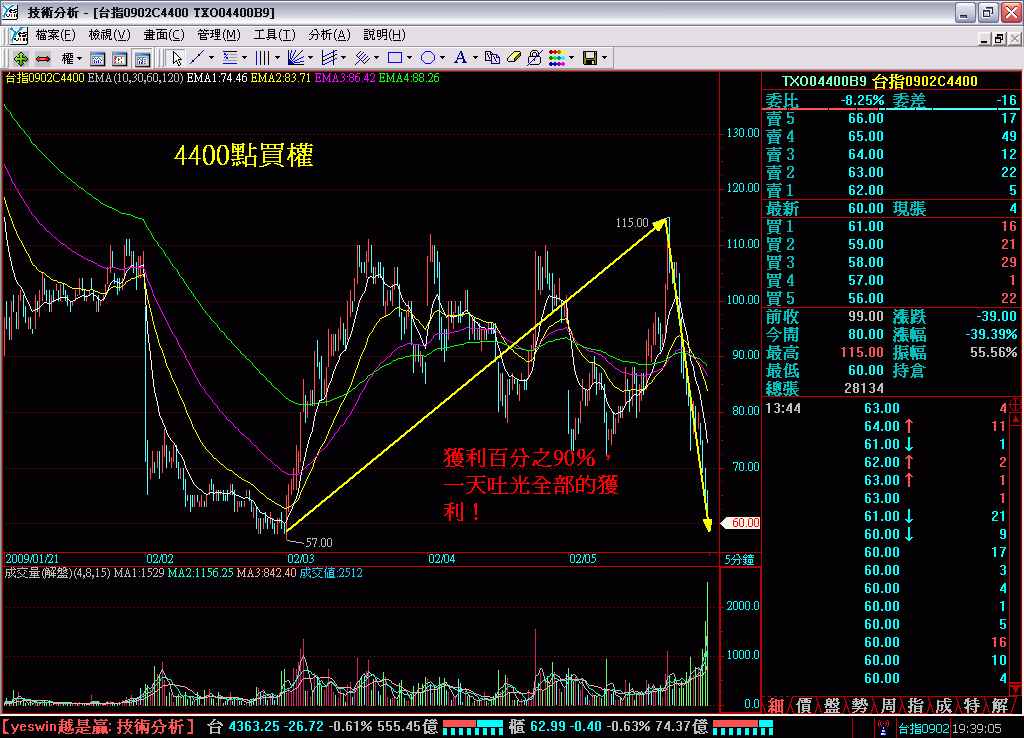Switch to the 周 tab
This screenshot has height=738, width=1024.
(888, 705)
